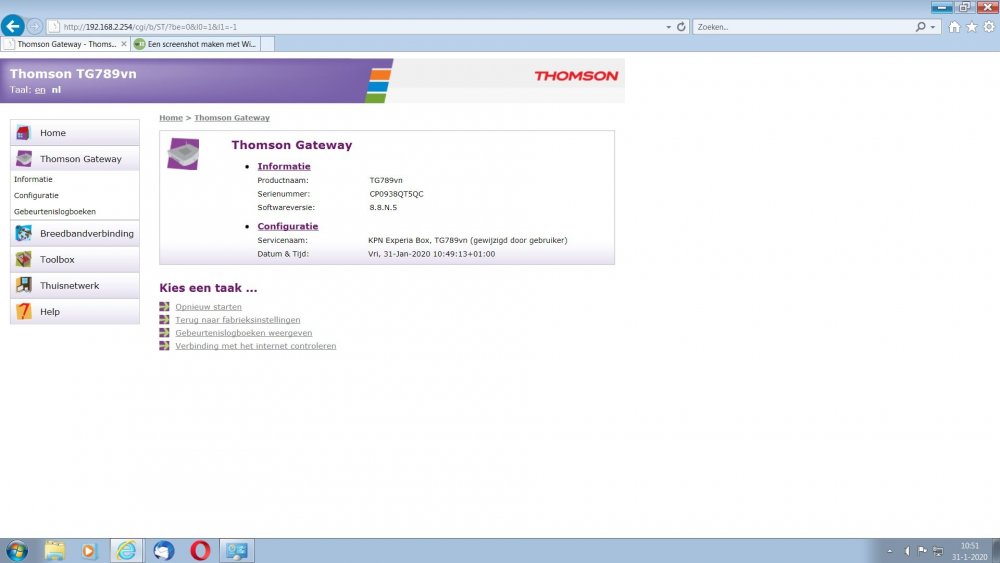Click the Help question mark icon
The width and height of the screenshot is (1000, 563).
pyautogui.click(x=24, y=311)
